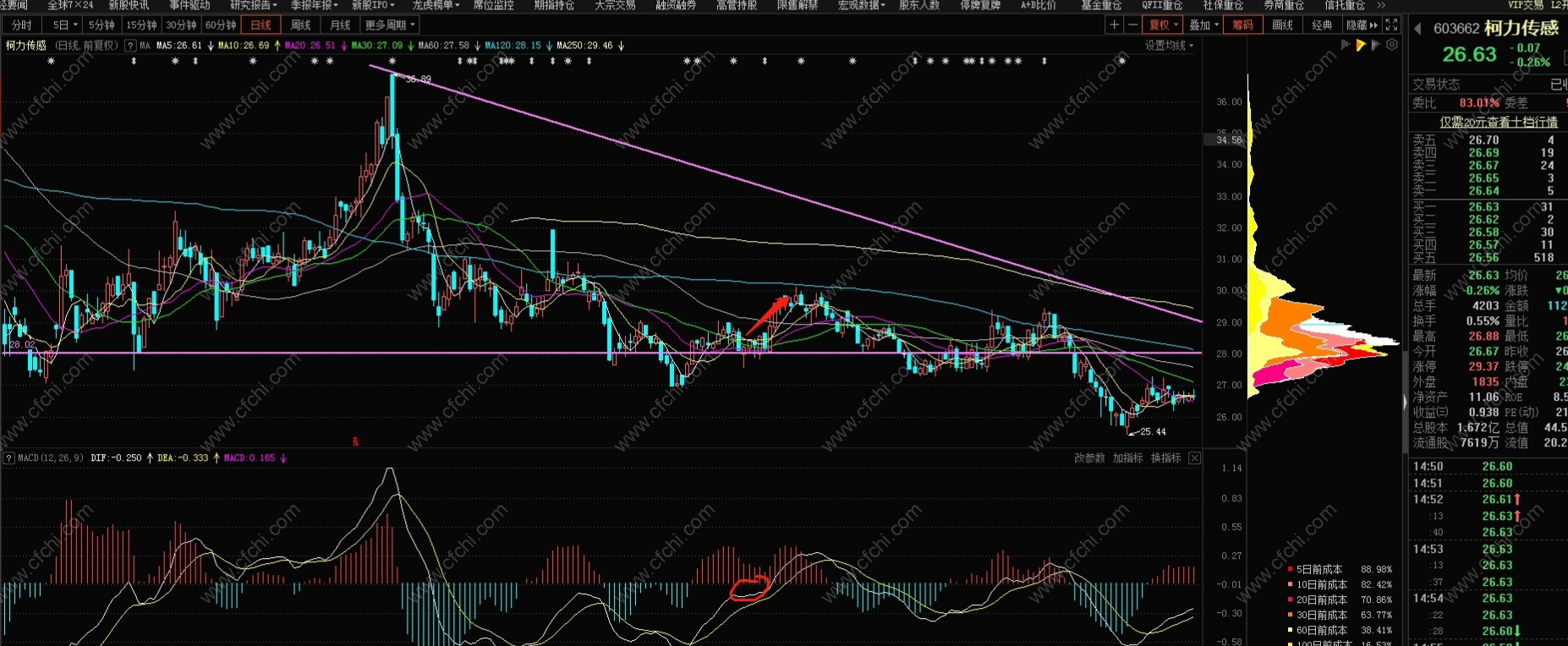This screenshot has width=1568, height=646.
Task: Open the MA indicator help question mark
Action: 130,46
